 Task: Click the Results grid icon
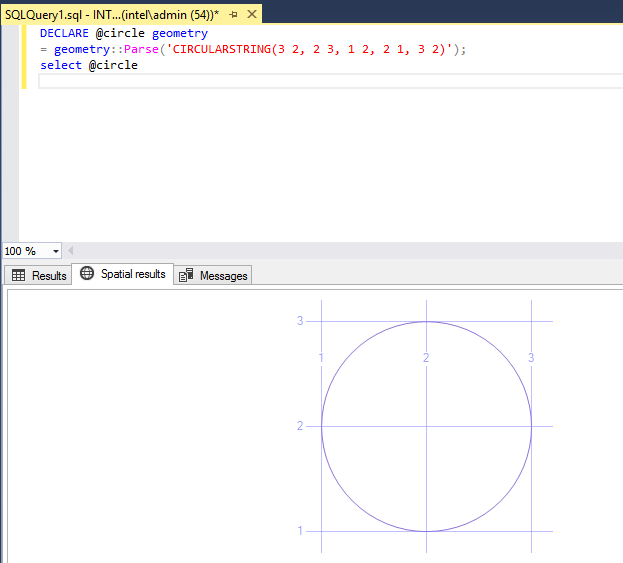click(x=18, y=276)
